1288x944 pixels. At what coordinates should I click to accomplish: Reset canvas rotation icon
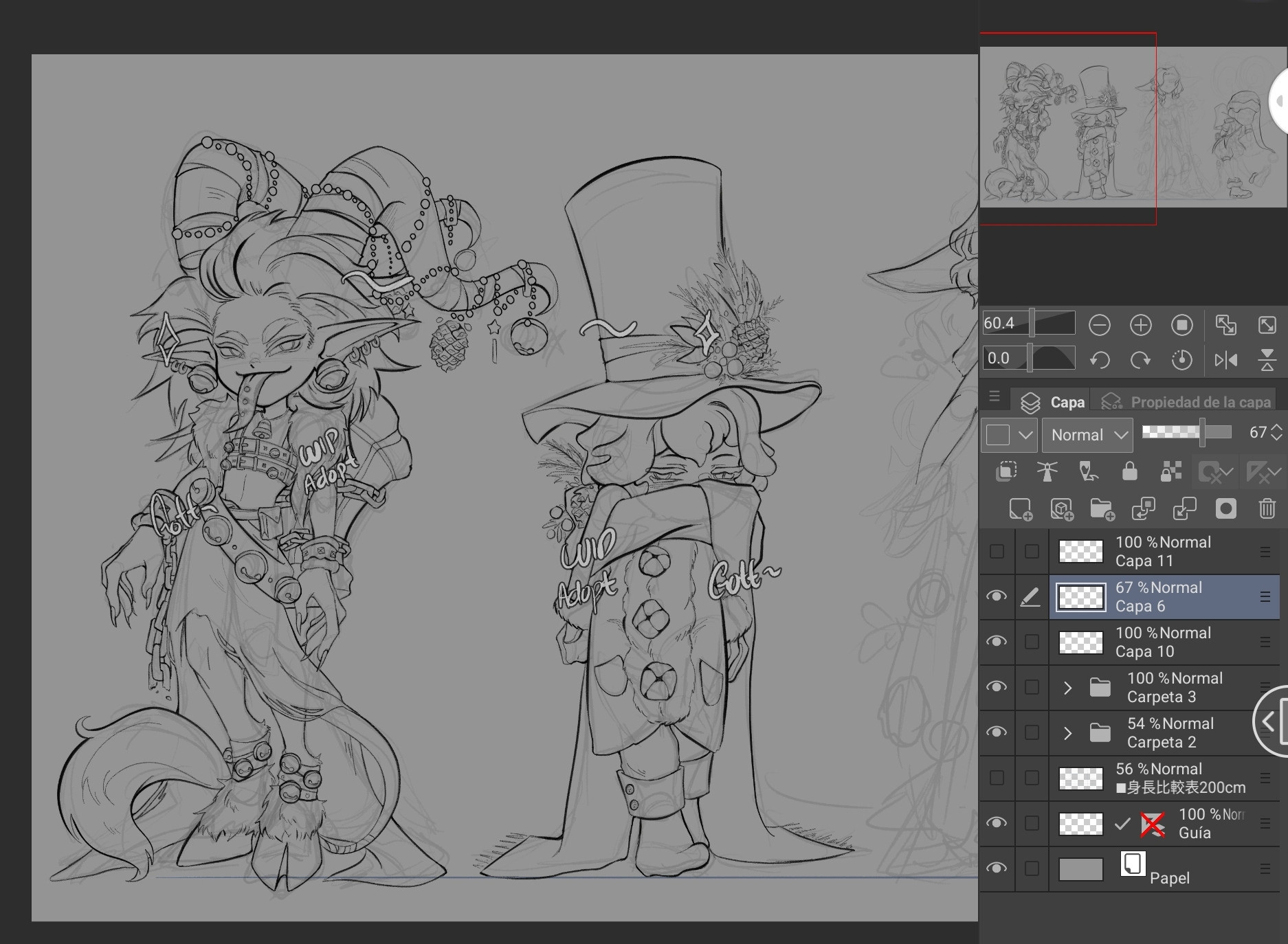tap(1182, 360)
